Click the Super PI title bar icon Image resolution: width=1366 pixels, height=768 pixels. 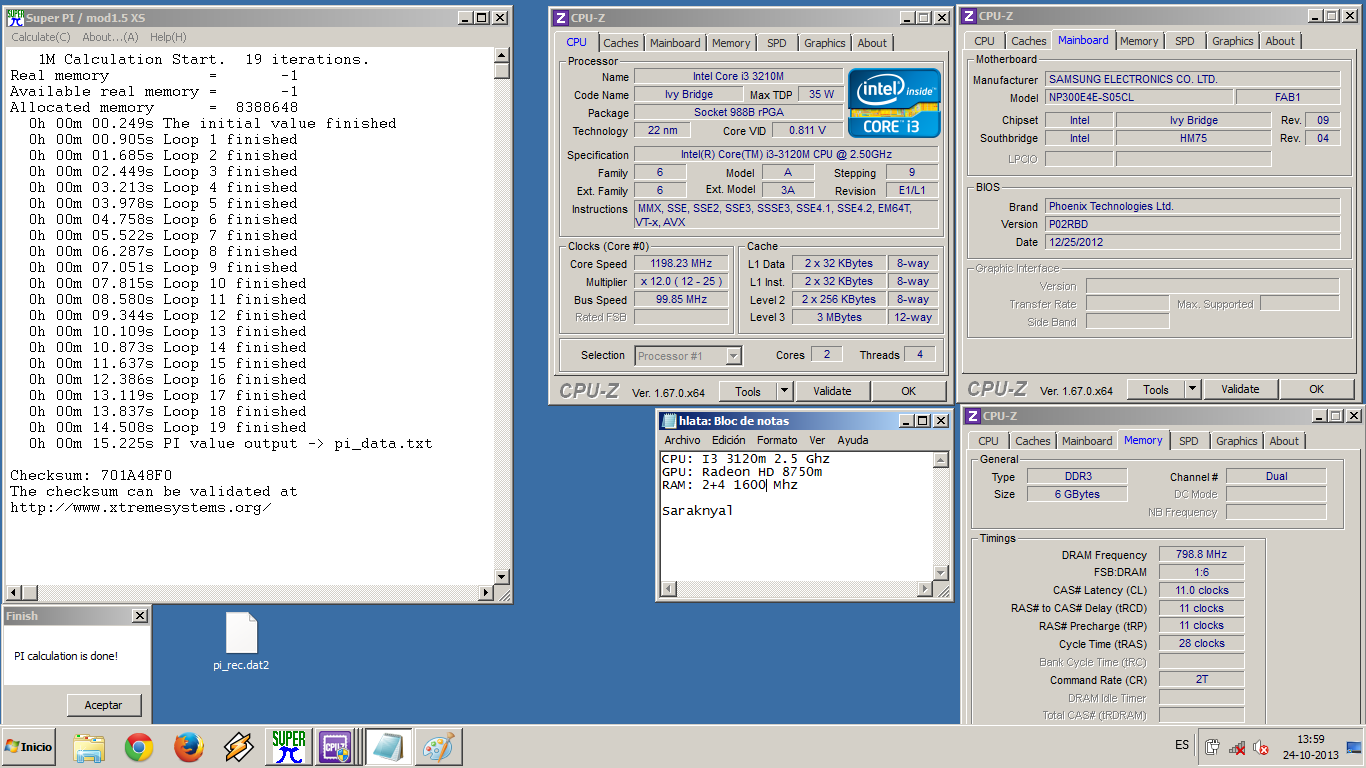coord(14,17)
